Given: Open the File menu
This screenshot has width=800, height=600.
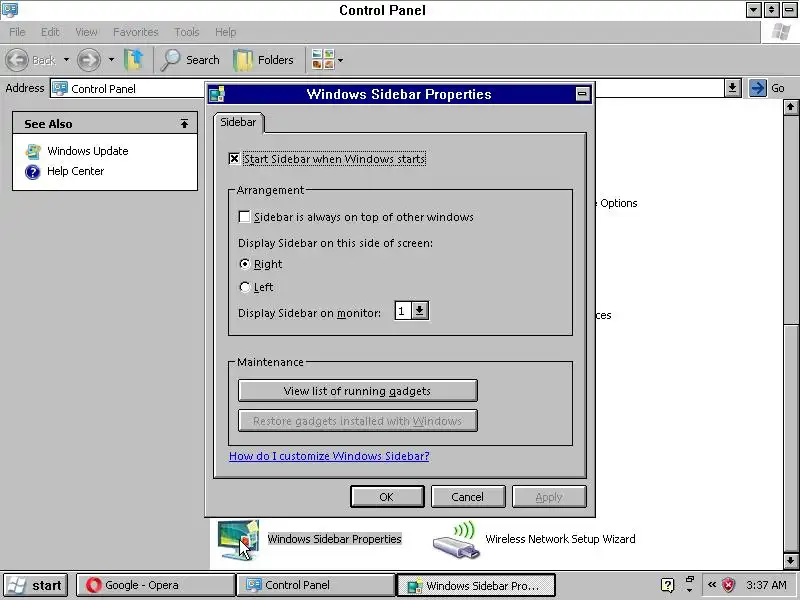Looking at the screenshot, I should [x=17, y=32].
